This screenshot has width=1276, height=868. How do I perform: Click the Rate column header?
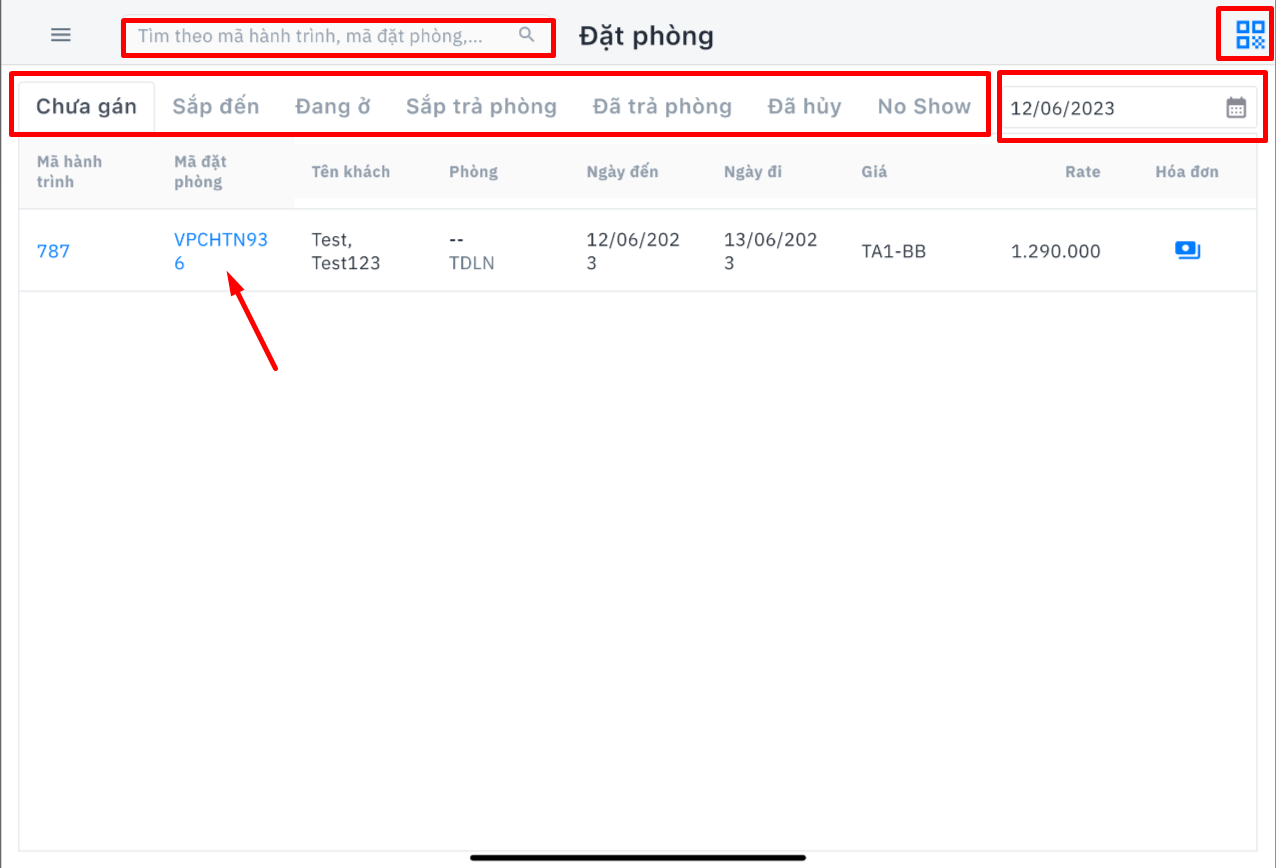click(x=1082, y=171)
